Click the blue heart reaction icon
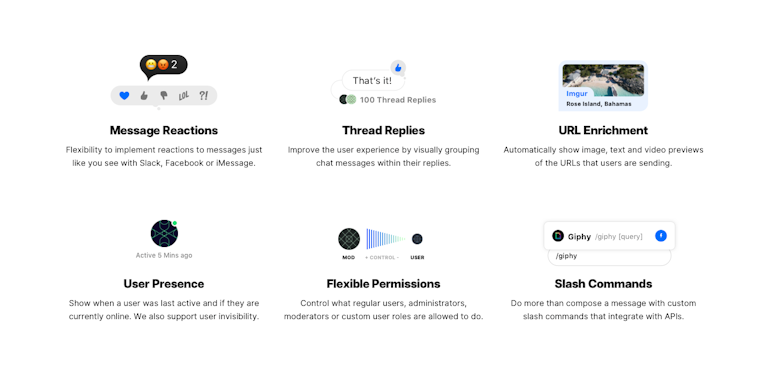The height and width of the screenshot is (383, 768). [124, 96]
